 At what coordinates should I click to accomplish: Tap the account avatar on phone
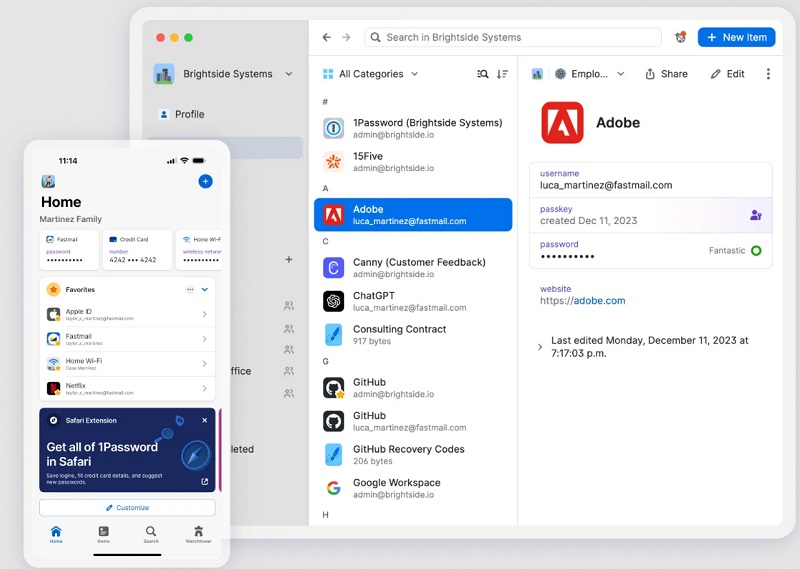pyautogui.click(x=48, y=181)
